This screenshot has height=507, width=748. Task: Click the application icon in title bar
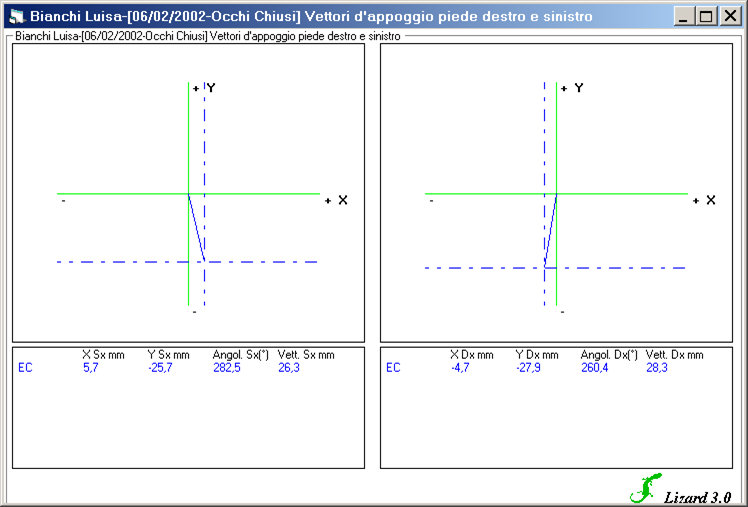(x=16, y=17)
